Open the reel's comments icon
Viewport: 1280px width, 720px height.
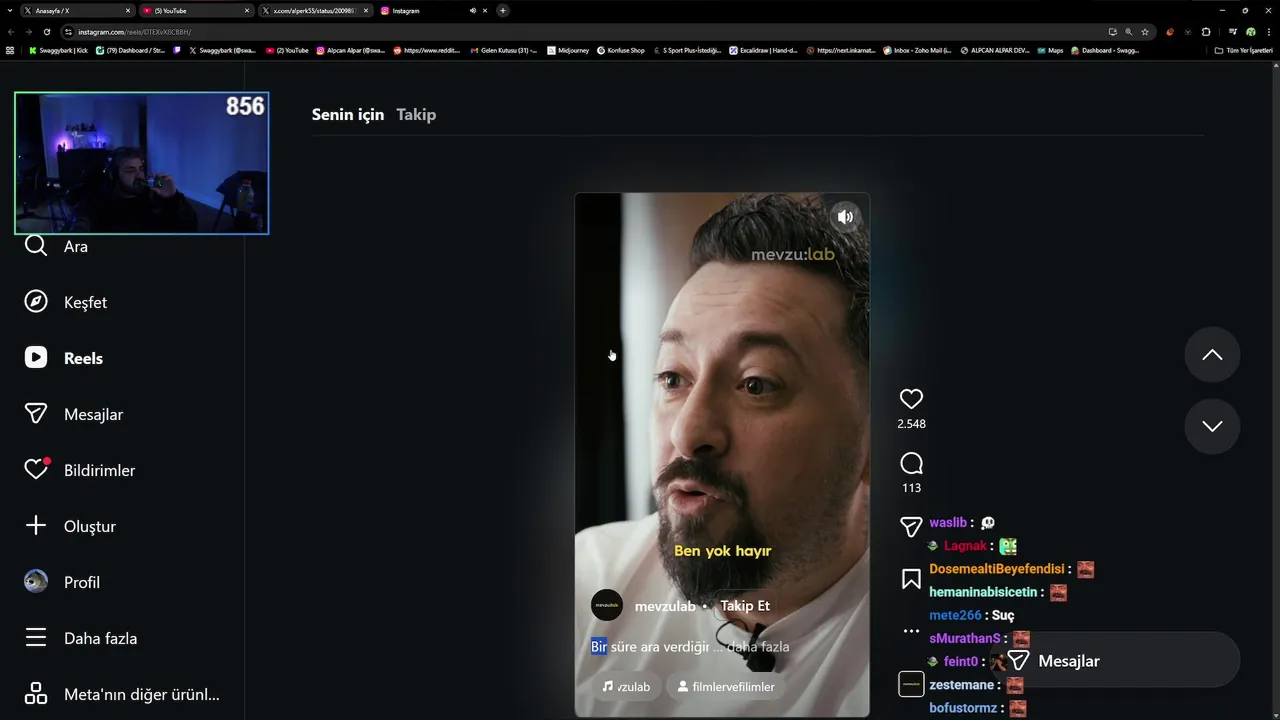(911, 463)
